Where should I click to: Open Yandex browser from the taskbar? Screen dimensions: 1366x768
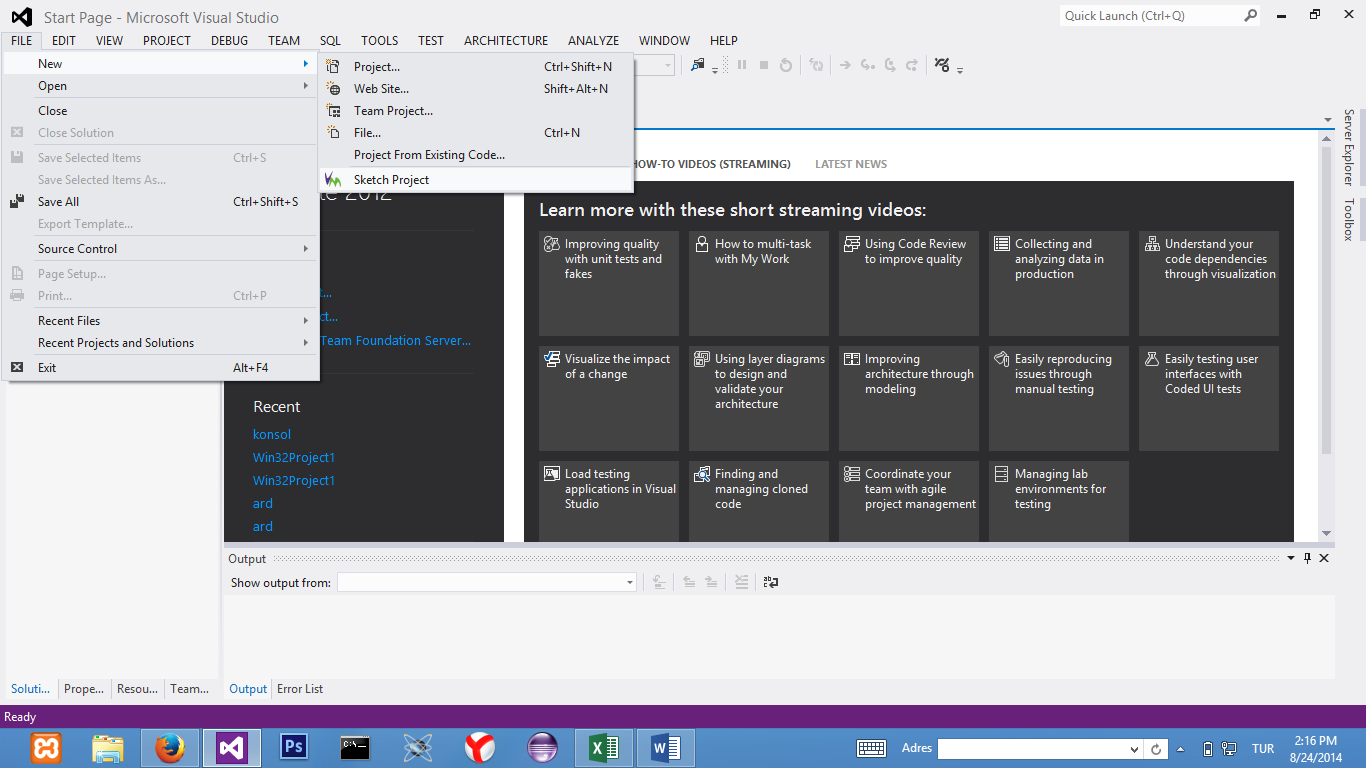[x=480, y=748]
